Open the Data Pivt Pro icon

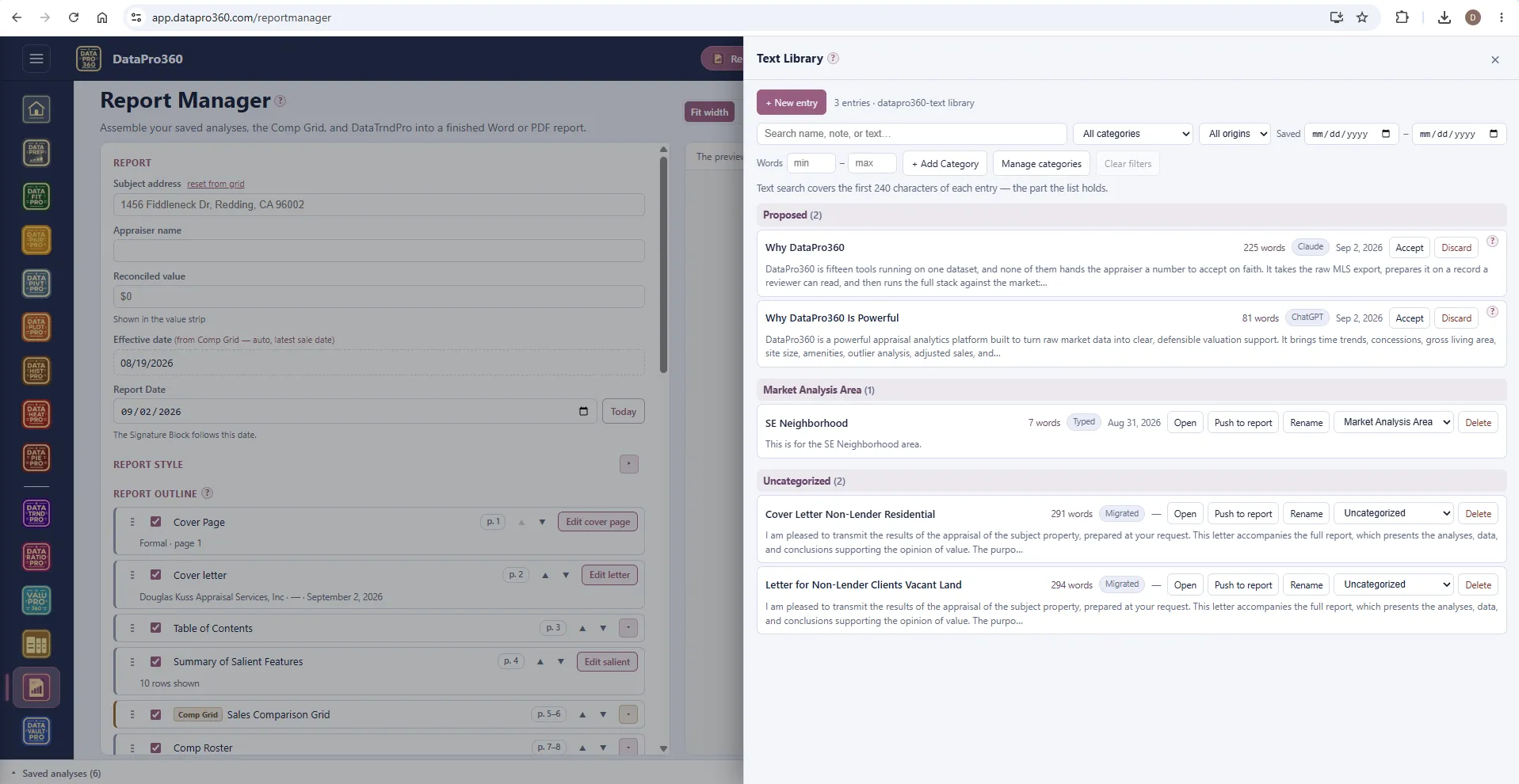pyautogui.click(x=36, y=284)
